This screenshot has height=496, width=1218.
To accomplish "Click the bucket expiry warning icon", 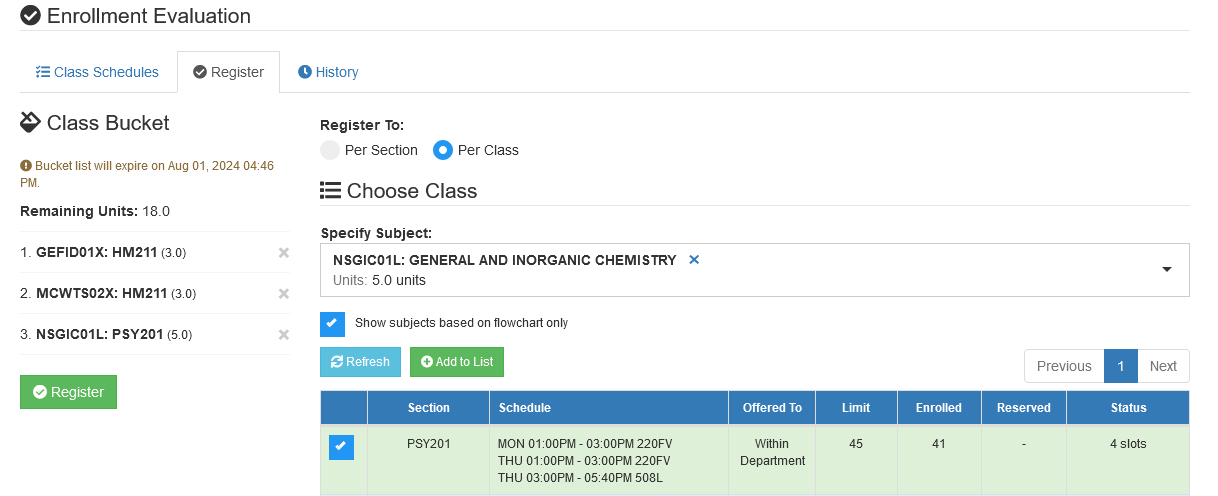I will [26, 166].
